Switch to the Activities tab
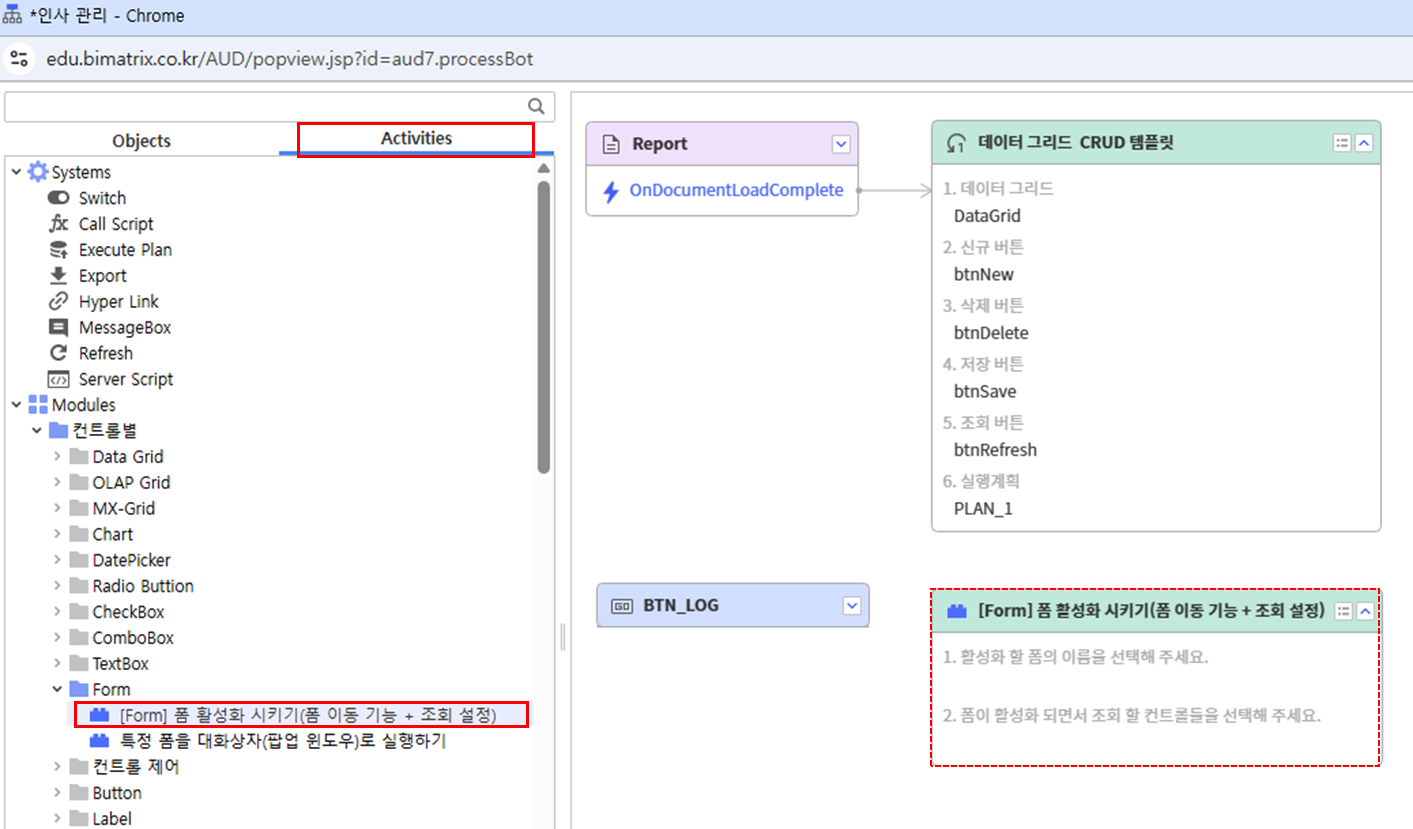This screenshot has height=829, width=1413. coord(416,139)
